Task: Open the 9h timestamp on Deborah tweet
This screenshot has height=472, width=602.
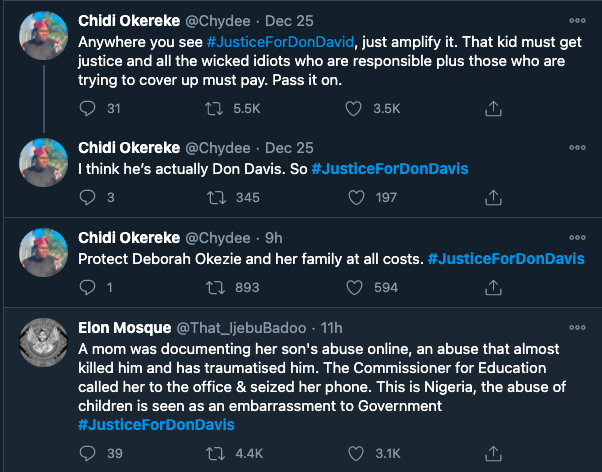Action: tap(273, 238)
